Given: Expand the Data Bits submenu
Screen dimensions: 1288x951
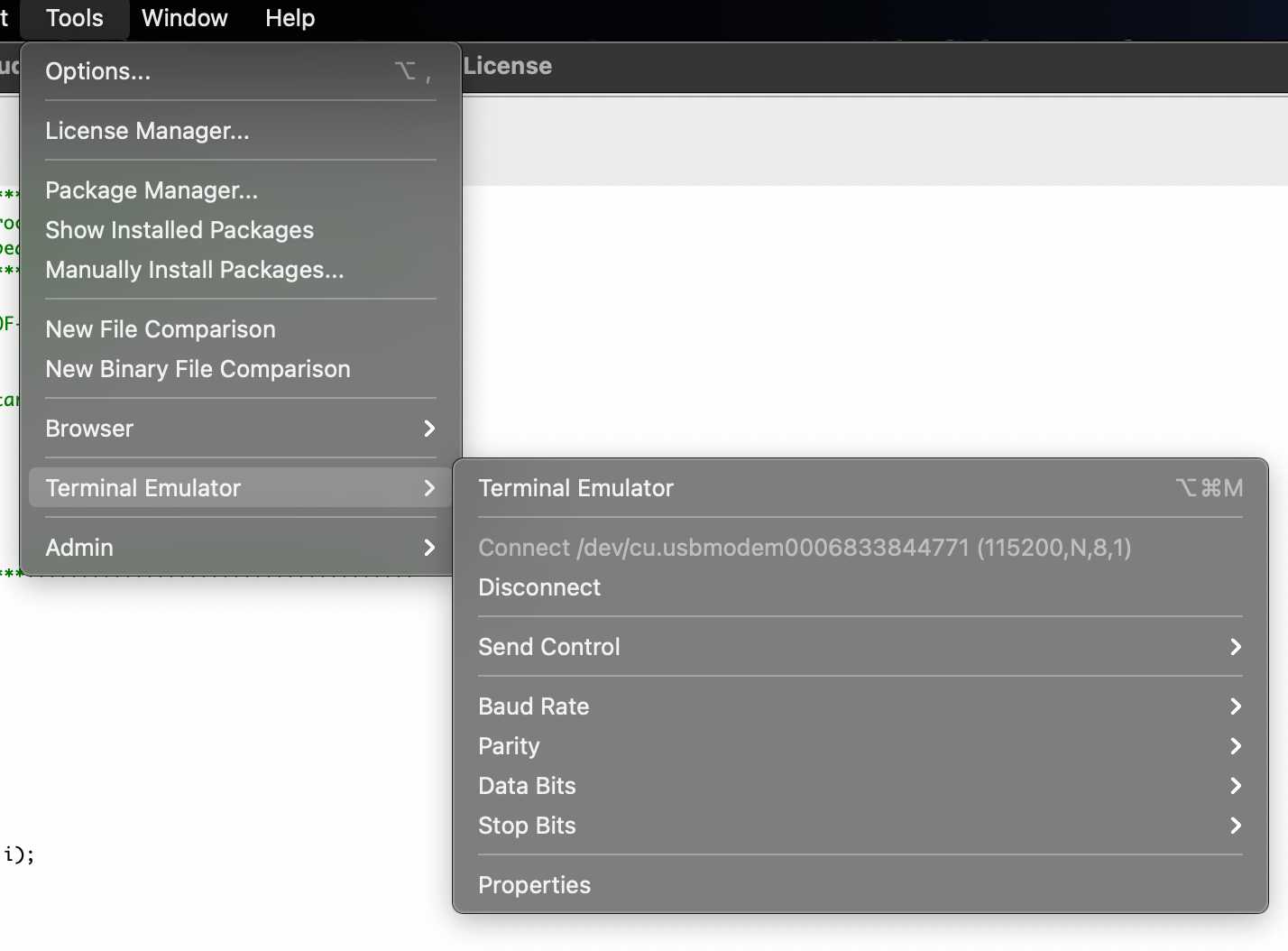Looking at the screenshot, I should [860, 786].
